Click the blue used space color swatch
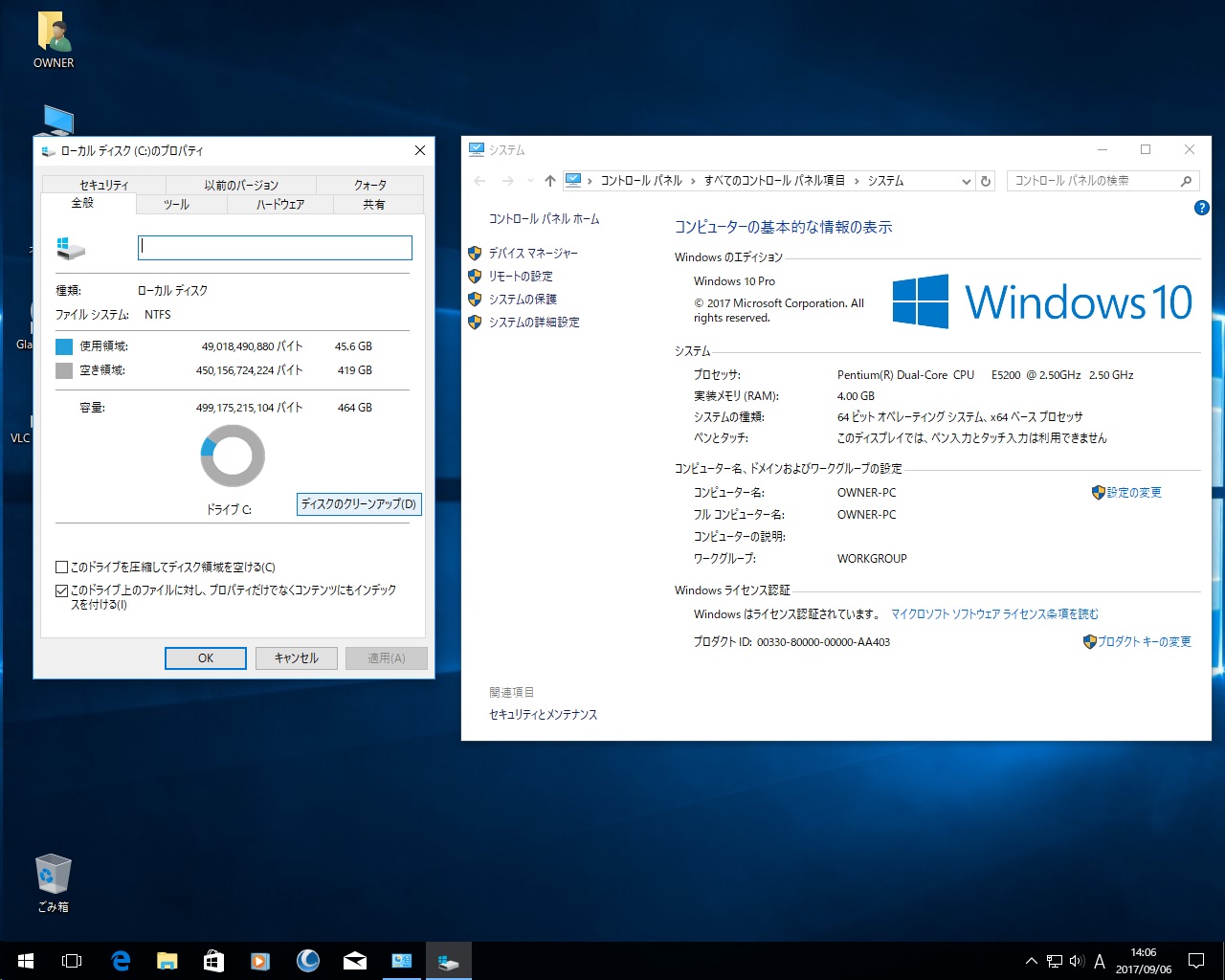1225x980 pixels. (x=64, y=346)
